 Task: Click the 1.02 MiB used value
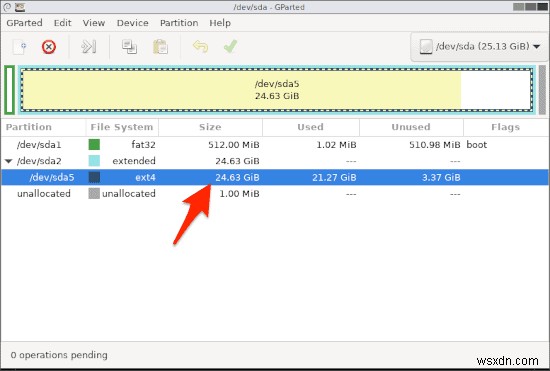(x=336, y=144)
